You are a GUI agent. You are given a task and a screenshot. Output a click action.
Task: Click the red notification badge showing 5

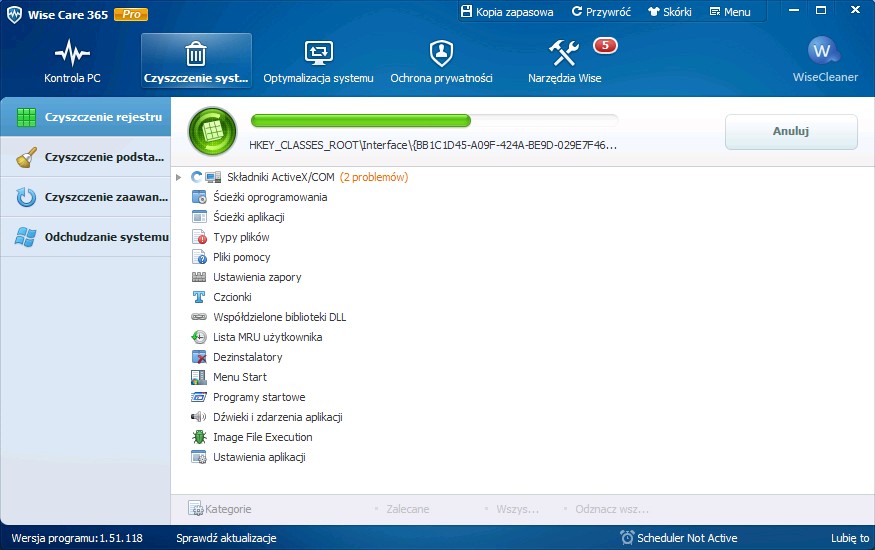pyautogui.click(x=605, y=45)
